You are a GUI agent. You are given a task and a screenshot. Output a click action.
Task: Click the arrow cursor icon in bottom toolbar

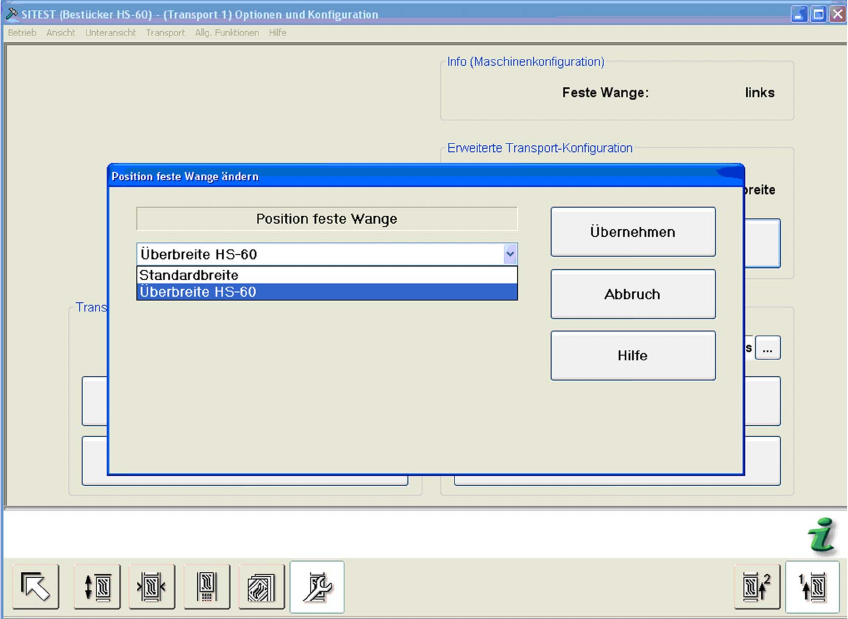(35, 586)
